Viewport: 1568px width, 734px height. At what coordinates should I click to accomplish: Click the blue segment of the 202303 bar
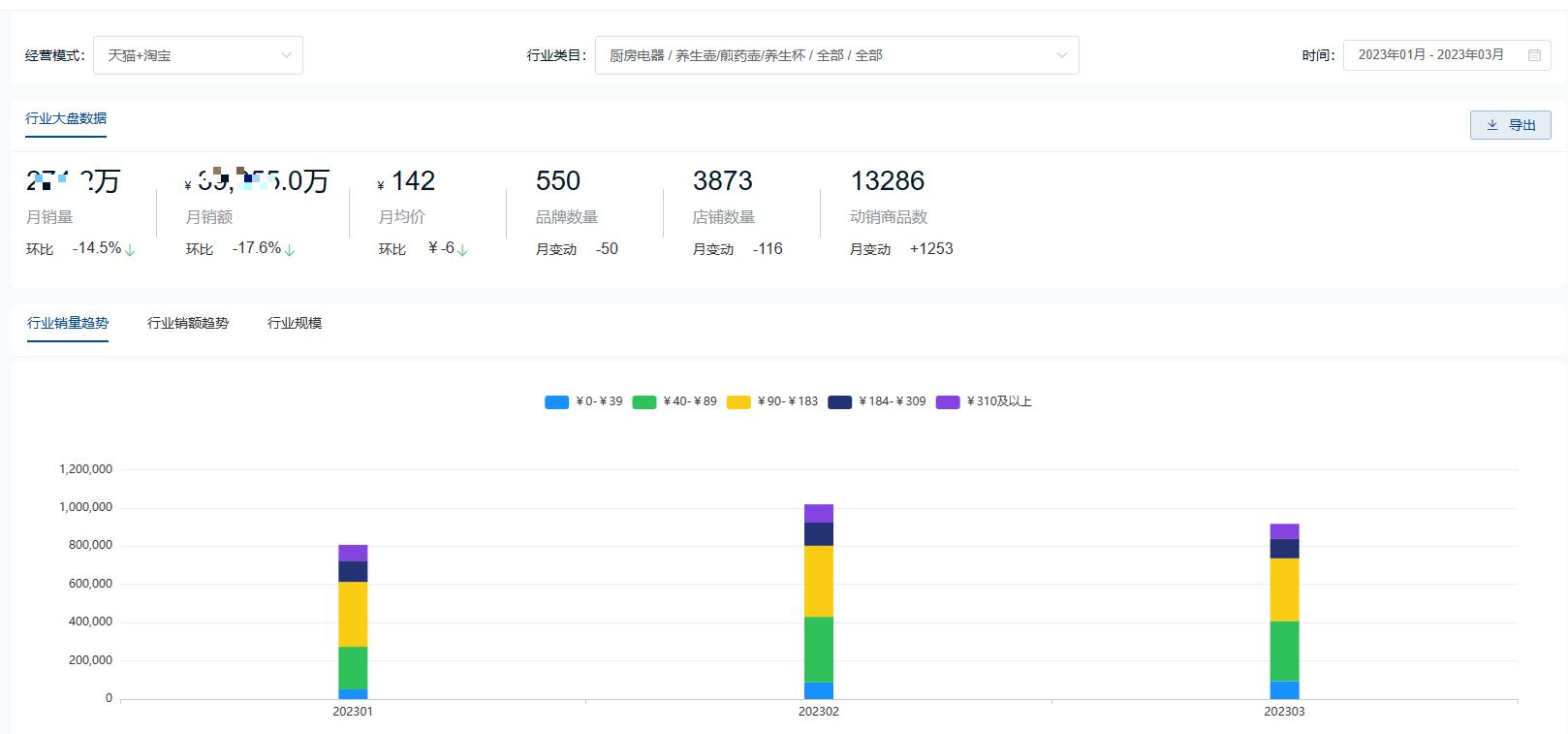pos(1284,689)
